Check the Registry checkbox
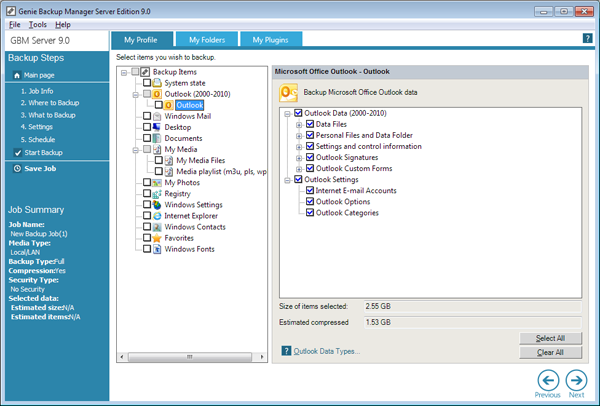 tap(147, 194)
